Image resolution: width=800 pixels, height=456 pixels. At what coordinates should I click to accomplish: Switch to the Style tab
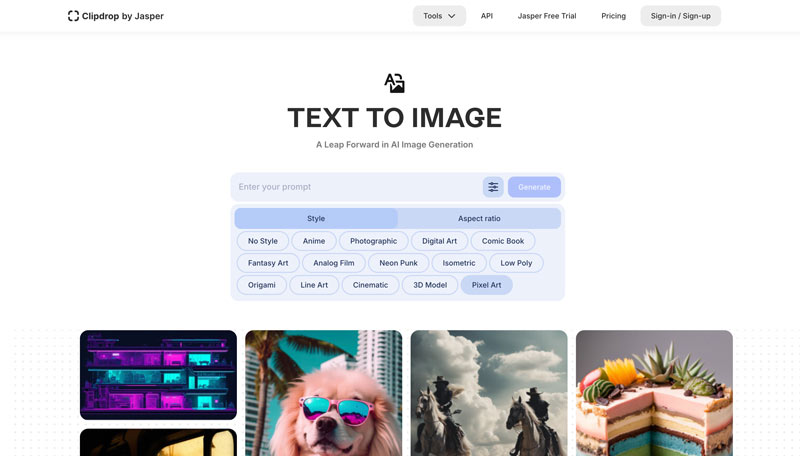[x=316, y=218]
